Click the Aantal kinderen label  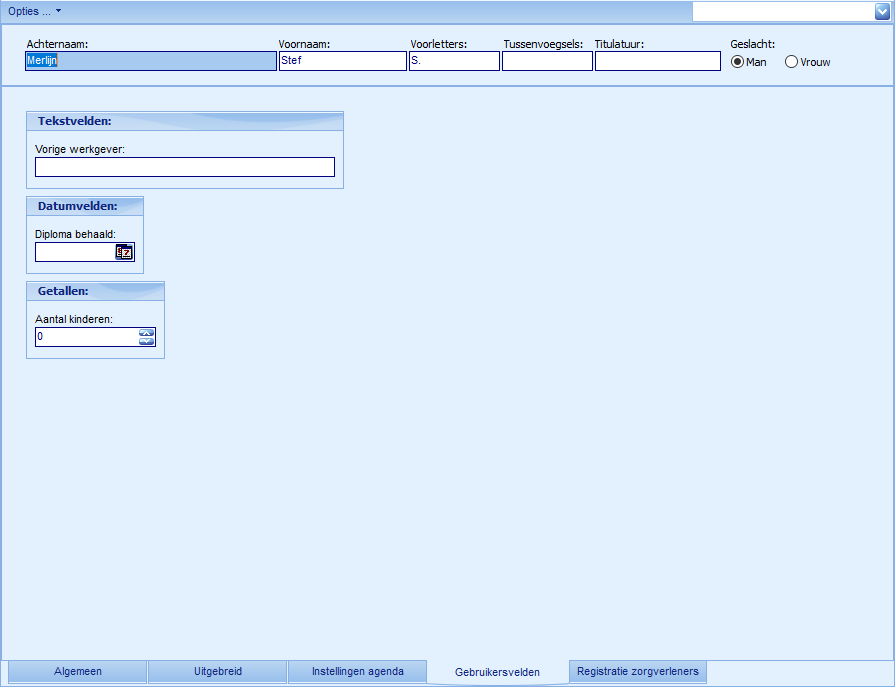(x=74, y=320)
